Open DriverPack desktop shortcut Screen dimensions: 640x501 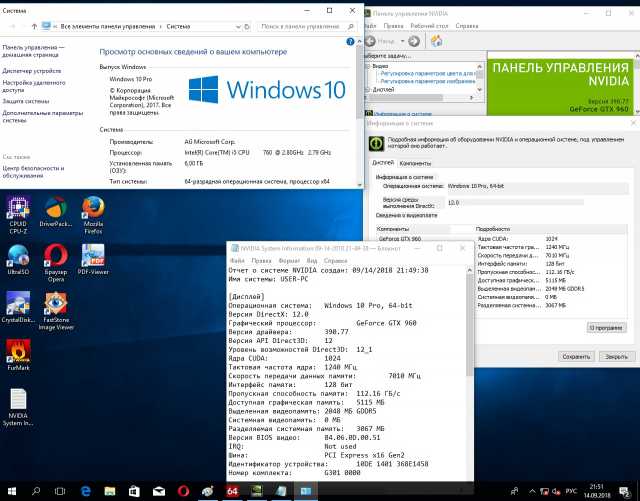(56, 212)
